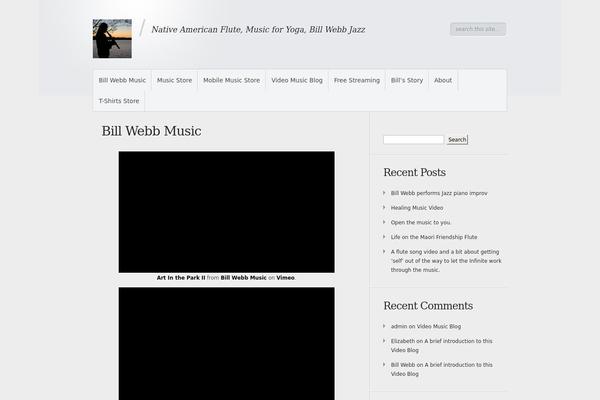
Task: Focus the header 'search this site' field
Action: tap(478, 29)
